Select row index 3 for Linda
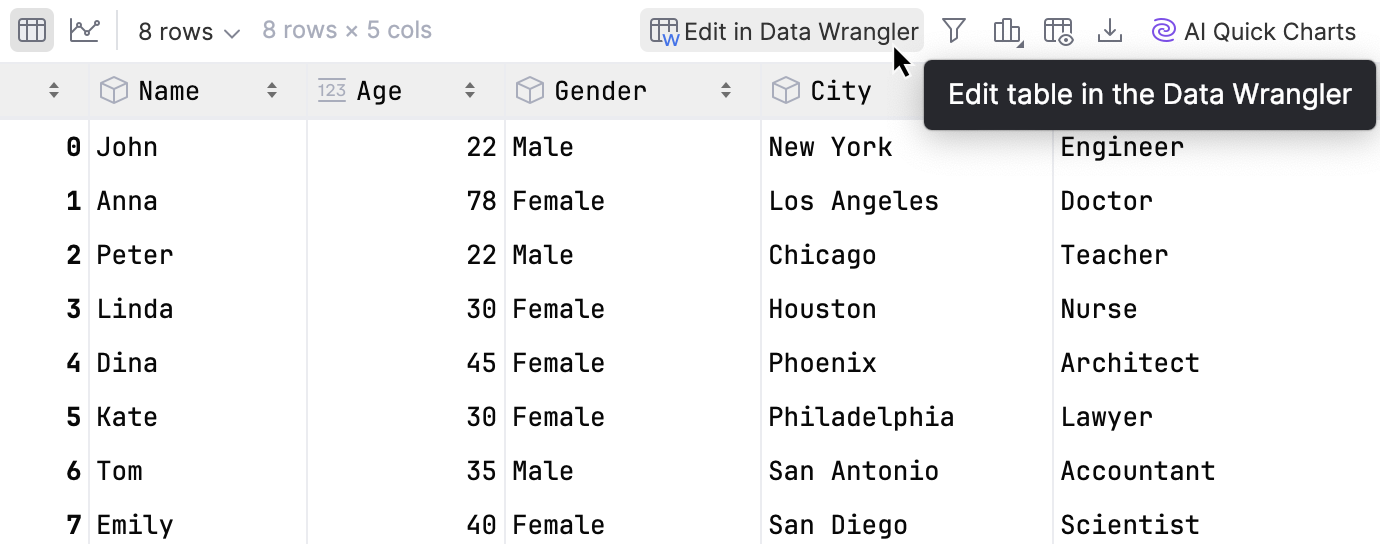The height and width of the screenshot is (544, 1380). pyautogui.click(x=73, y=309)
